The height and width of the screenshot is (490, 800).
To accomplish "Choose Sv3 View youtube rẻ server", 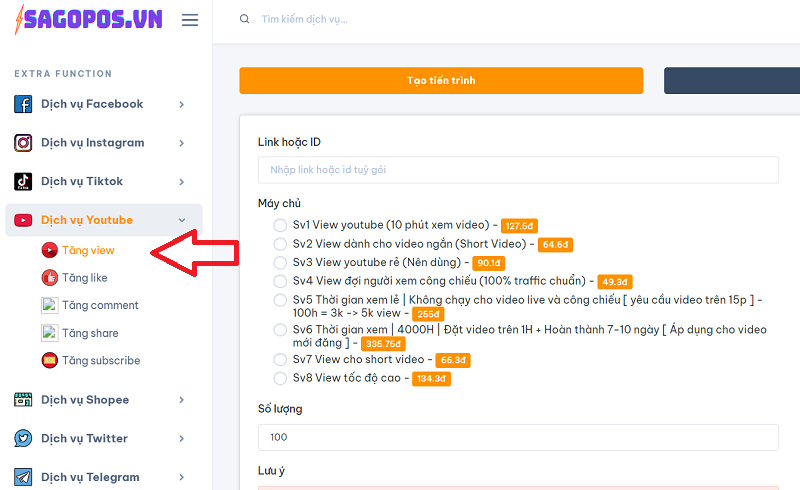I will (x=280, y=262).
